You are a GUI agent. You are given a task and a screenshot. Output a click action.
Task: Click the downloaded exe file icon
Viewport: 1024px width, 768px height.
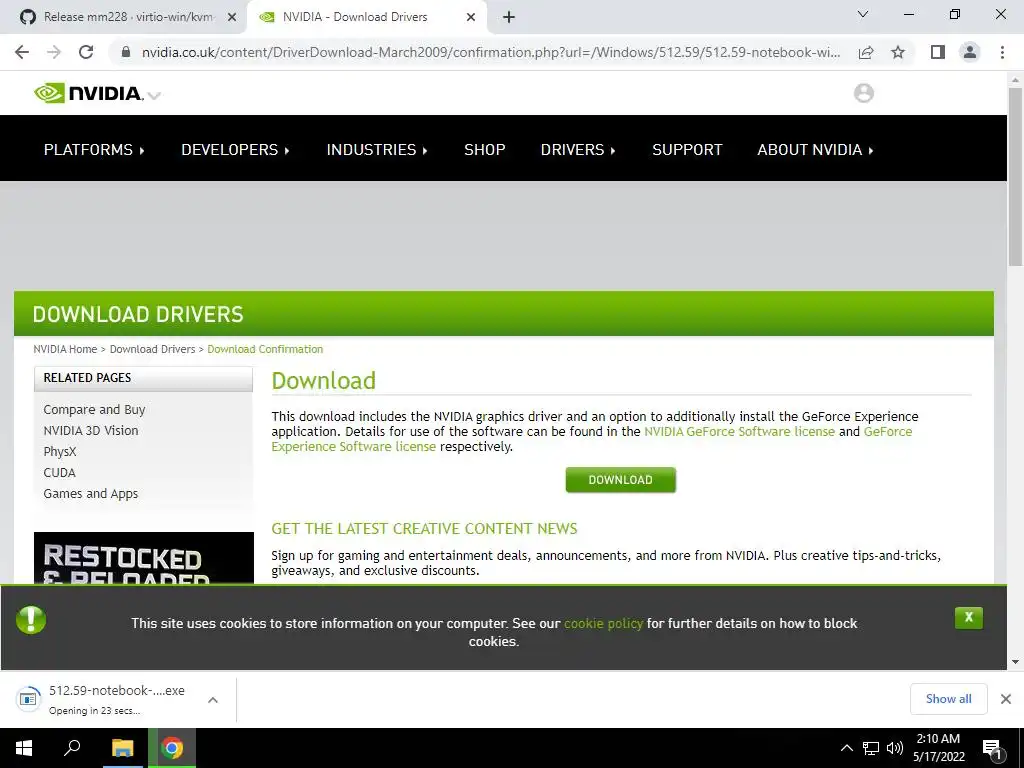(27, 699)
